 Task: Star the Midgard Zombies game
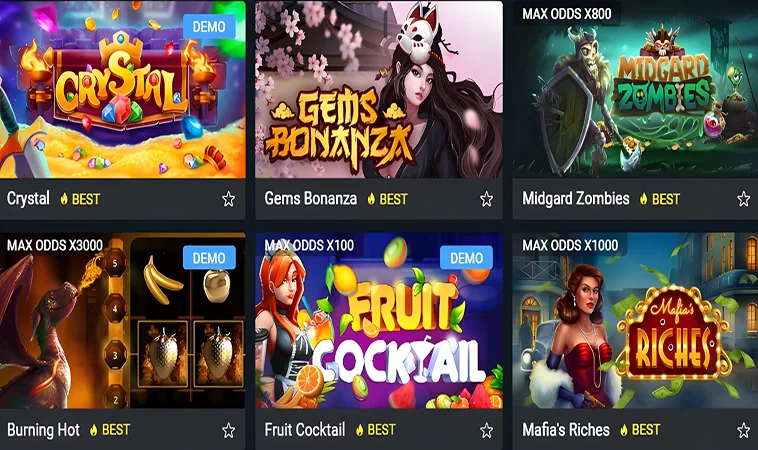click(743, 199)
